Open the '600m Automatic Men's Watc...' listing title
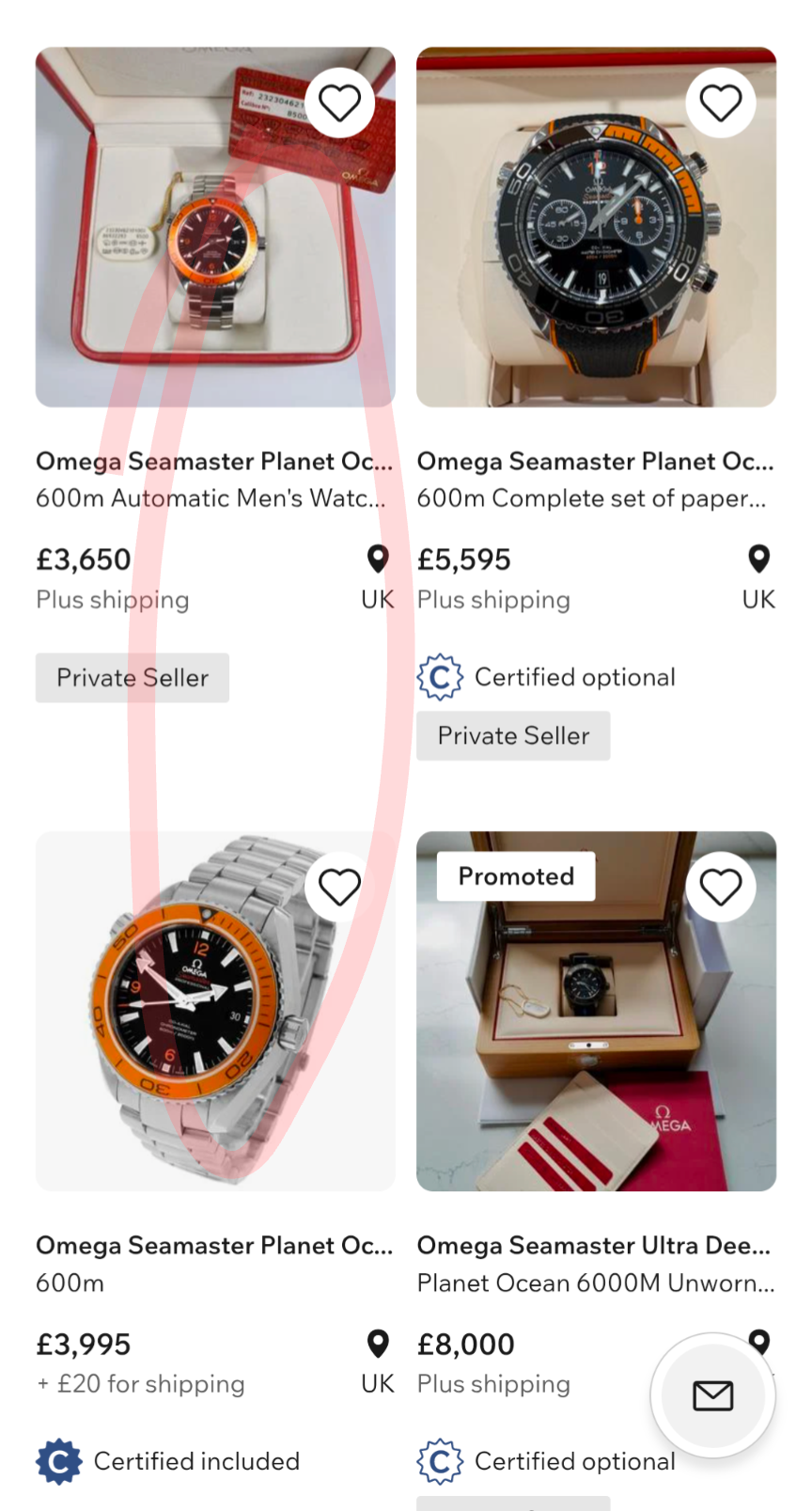Image resolution: width=812 pixels, height=1511 pixels. pos(211,498)
